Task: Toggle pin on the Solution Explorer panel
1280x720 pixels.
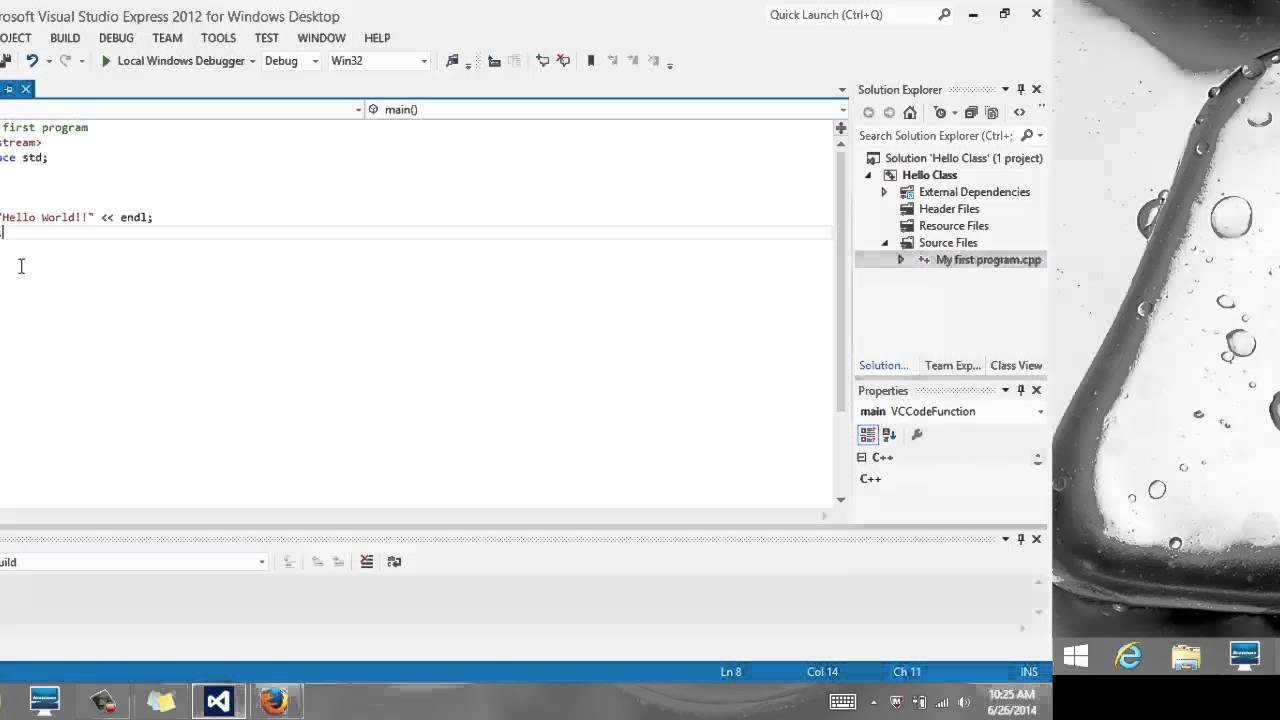Action: pyautogui.click(x=1021, y=90)
